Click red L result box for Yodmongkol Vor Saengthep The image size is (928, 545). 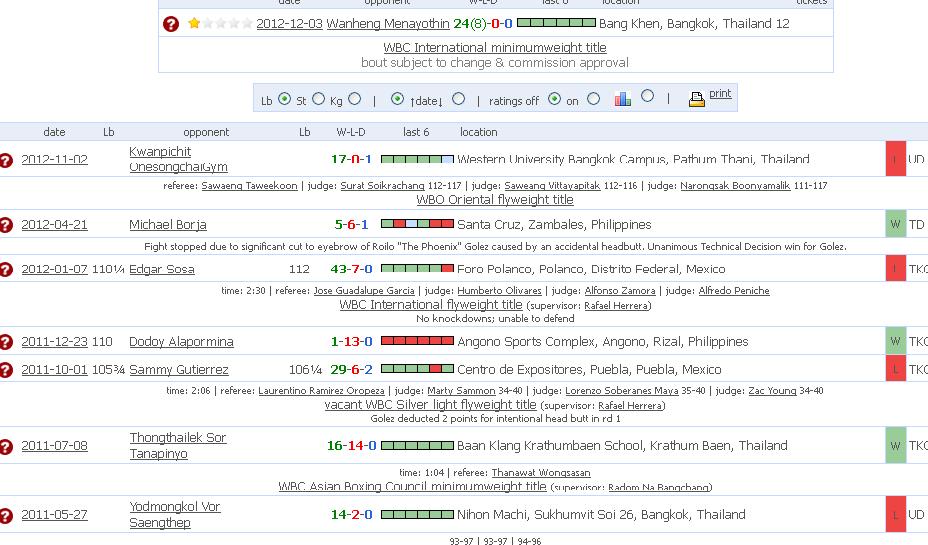895,514
